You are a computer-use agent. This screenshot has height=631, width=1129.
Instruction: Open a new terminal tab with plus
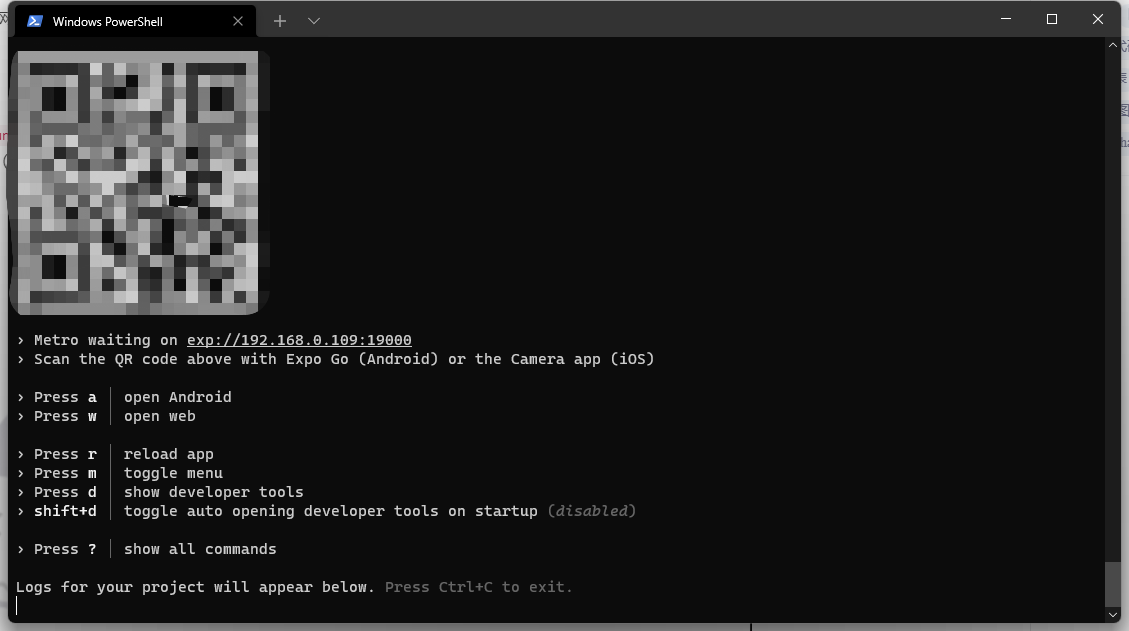[280, 22]
